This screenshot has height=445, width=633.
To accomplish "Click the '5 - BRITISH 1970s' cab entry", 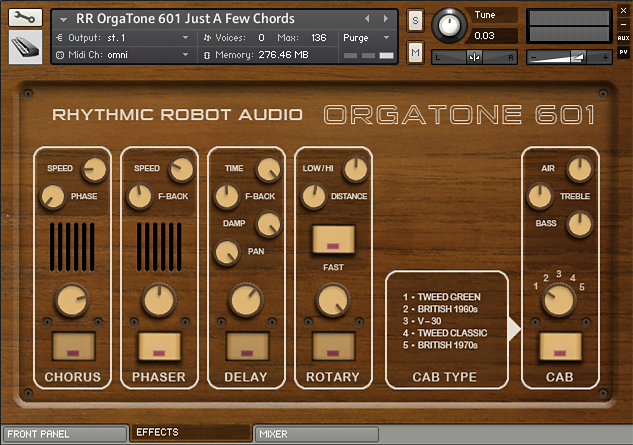I will [440, 345].
